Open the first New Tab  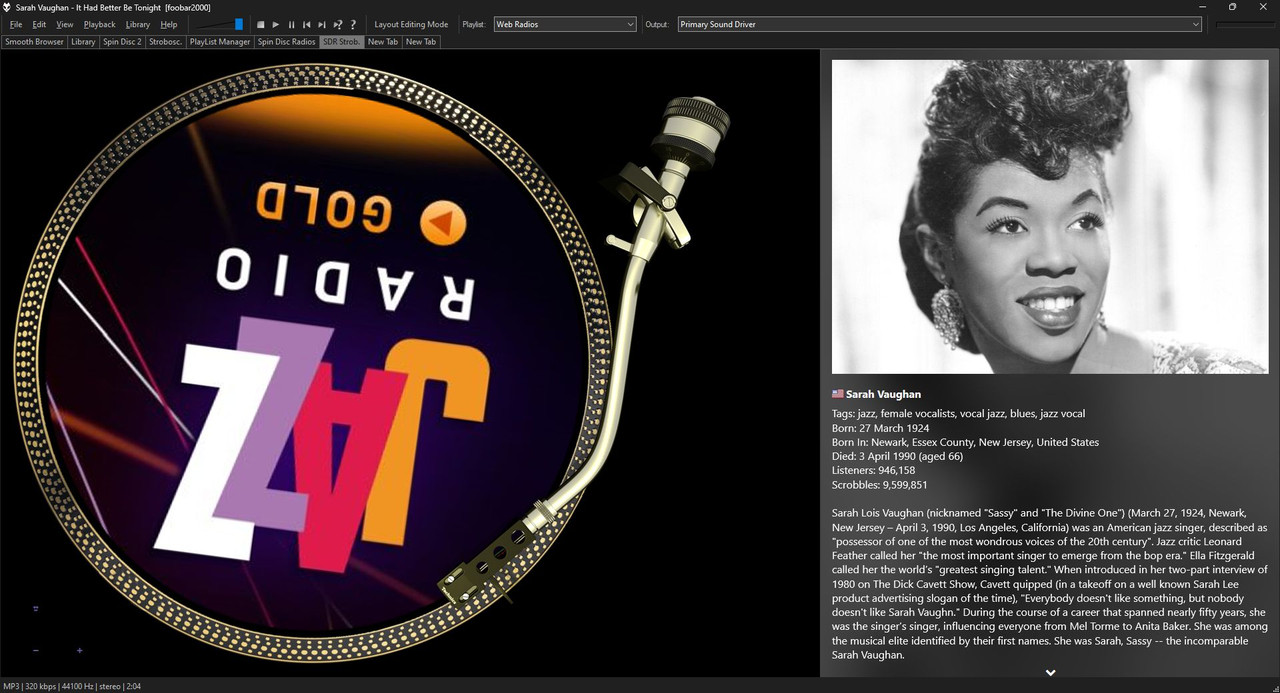383,42
